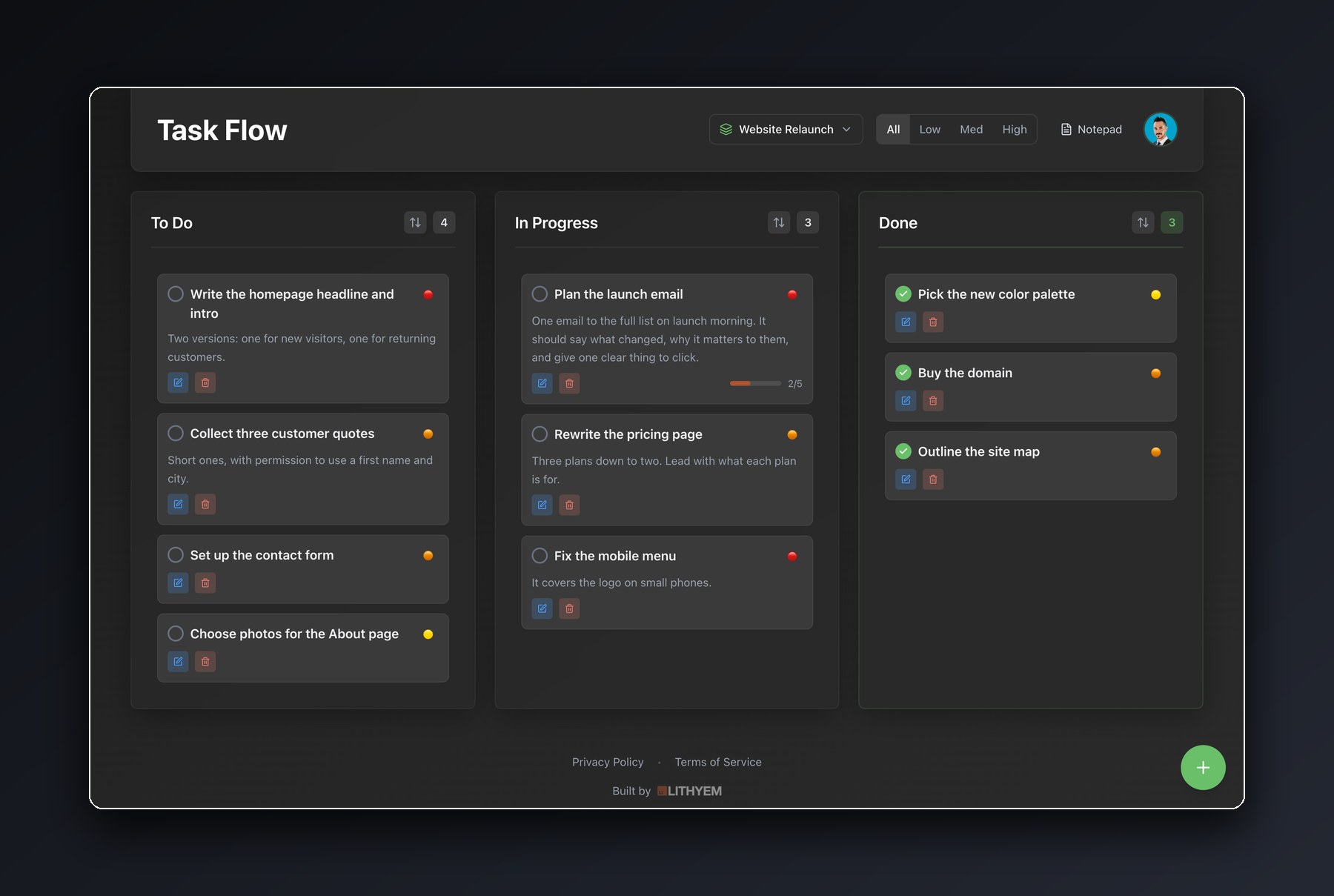Image resolution: width=1334 pixels, height=896 pixels.
Task: Mark 'Fix the mobile menu' as complete
Action: tap(540, 556)
